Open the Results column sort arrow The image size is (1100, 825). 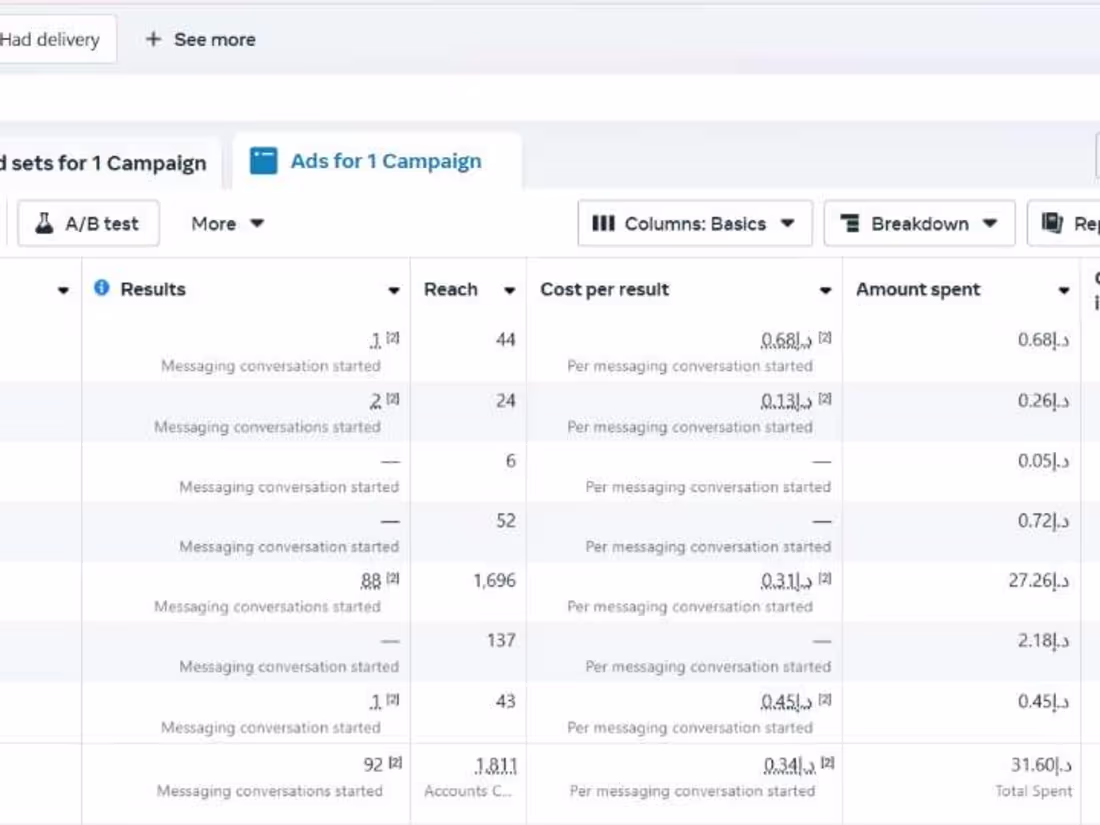[394, 290]
